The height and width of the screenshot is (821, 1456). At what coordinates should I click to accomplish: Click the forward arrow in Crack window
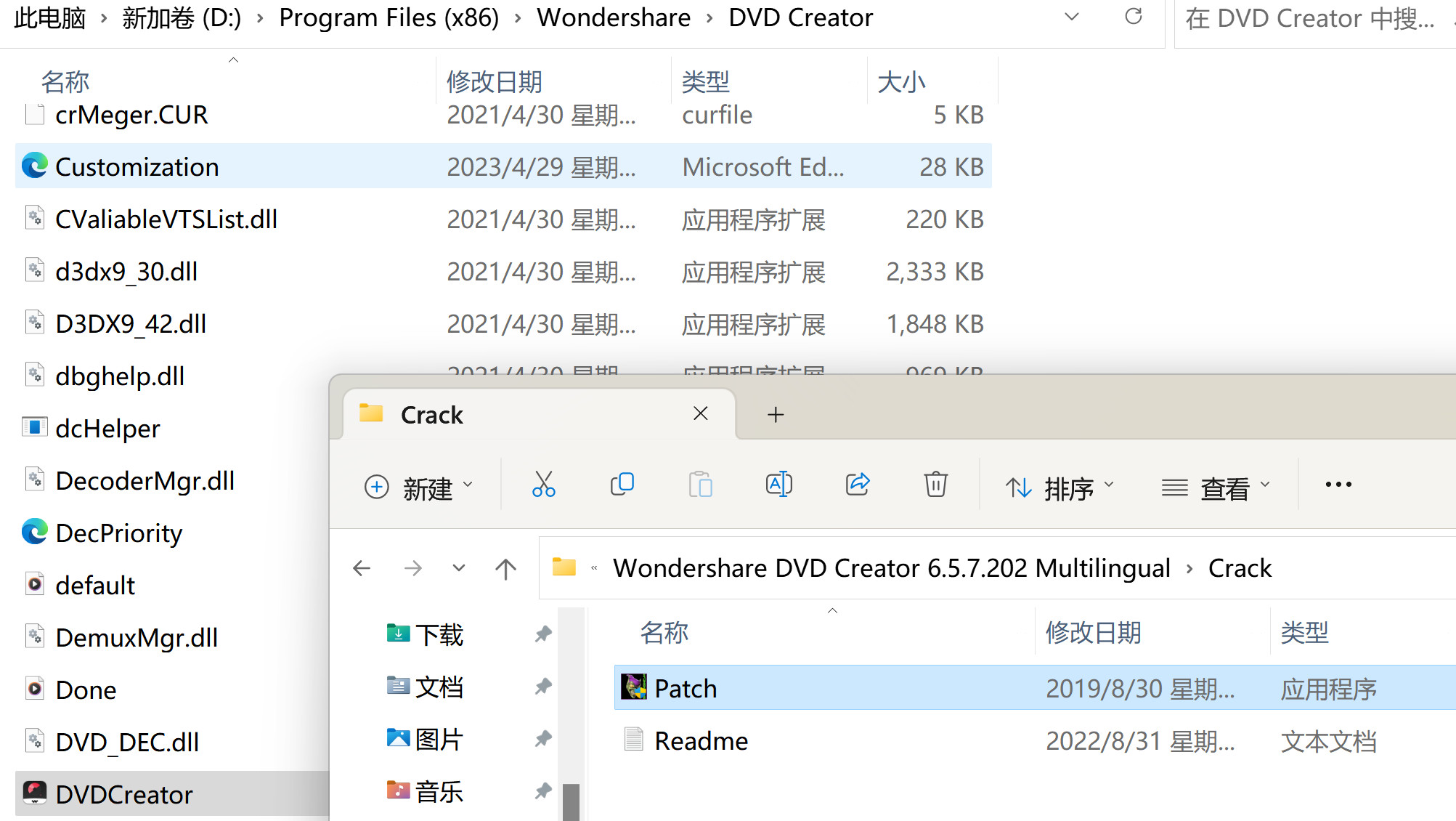tap(413, 568)
